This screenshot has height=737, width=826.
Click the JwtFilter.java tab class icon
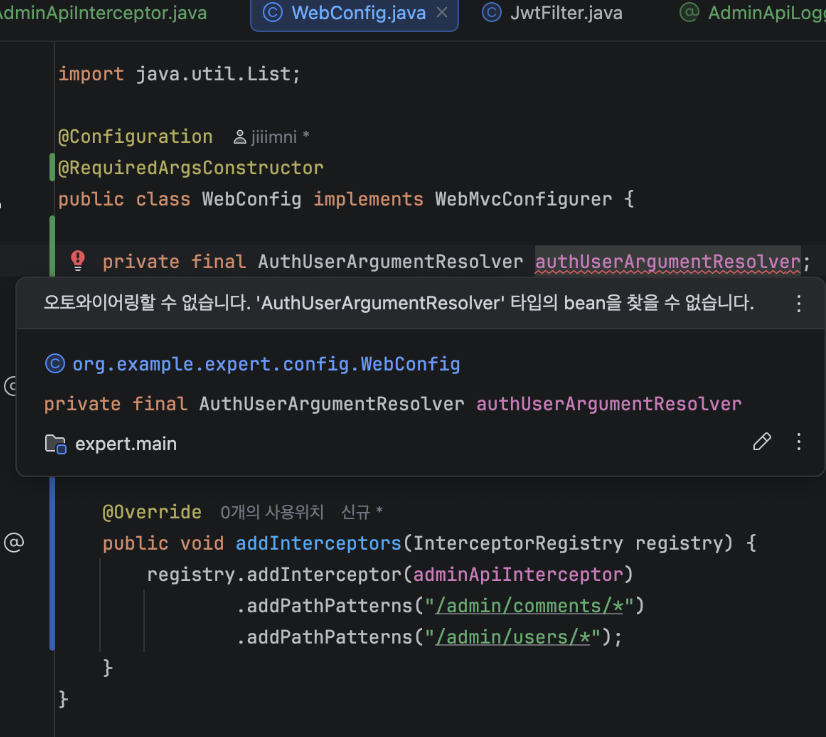tap(491, 13)
